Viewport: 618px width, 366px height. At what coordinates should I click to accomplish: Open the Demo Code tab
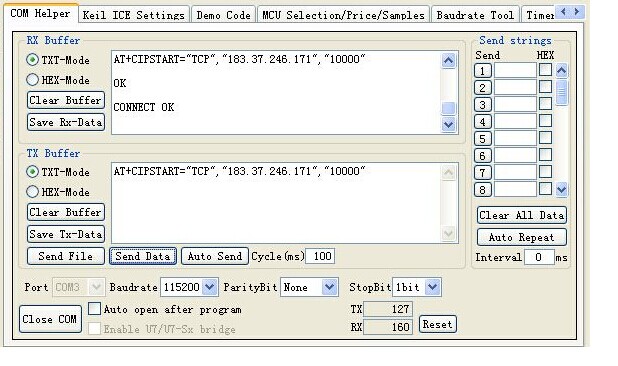[223, 15]
